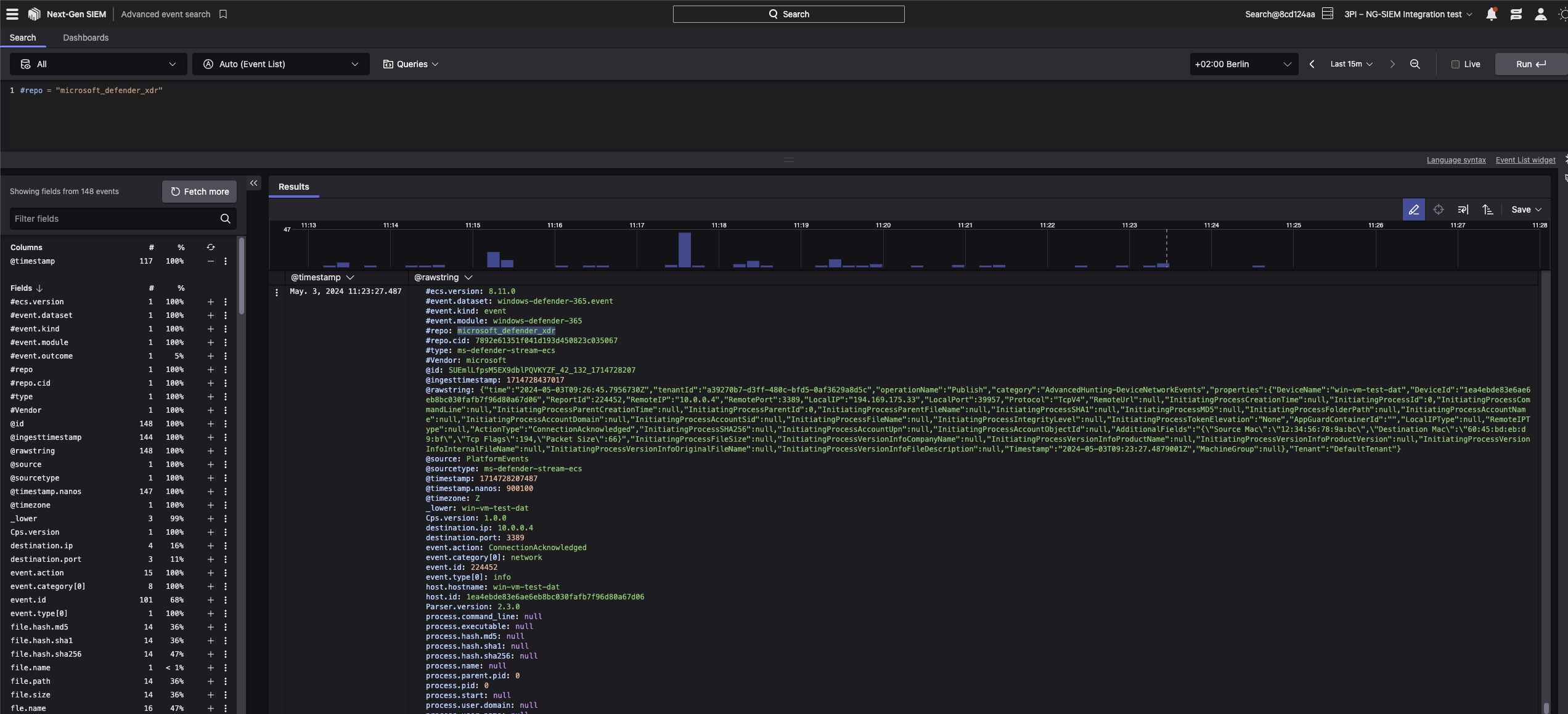Open the Language syntax link
1568x714 pixels.
[x=1456, y=160]
